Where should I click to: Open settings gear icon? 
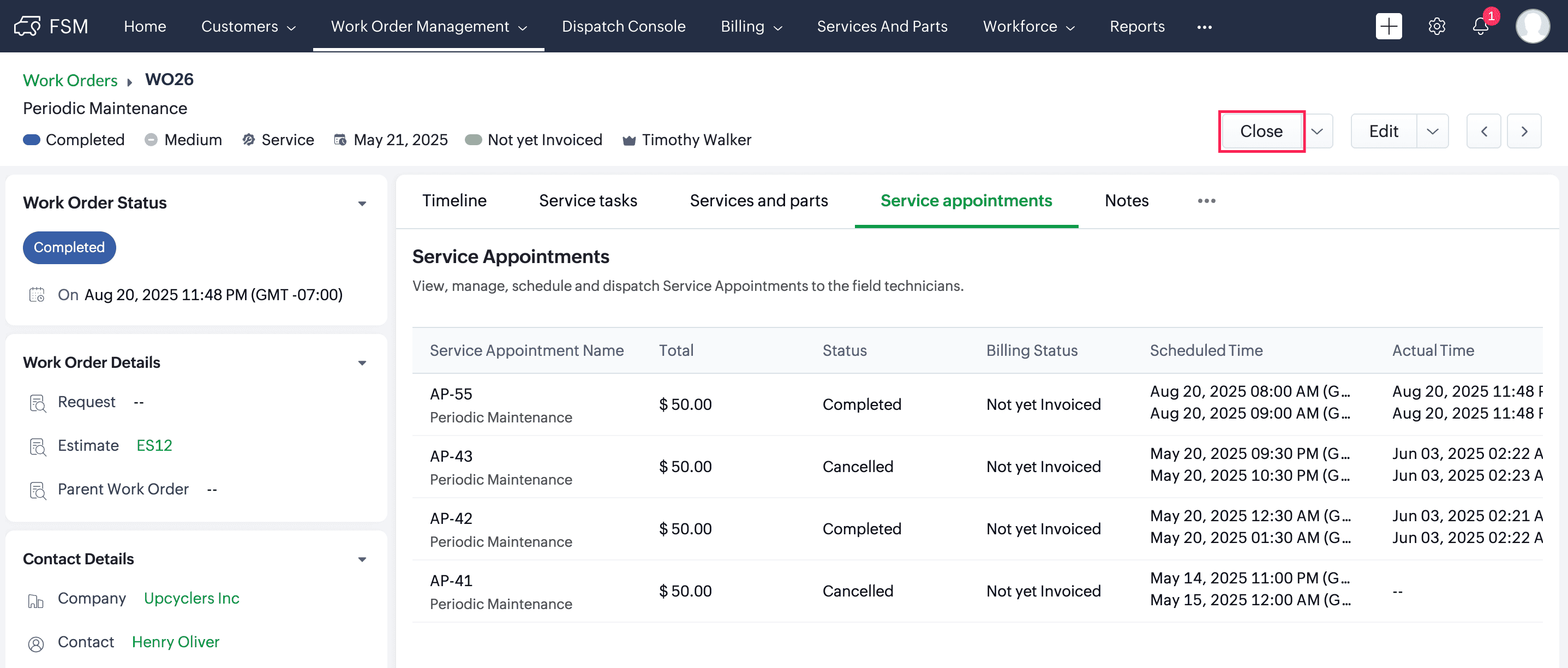(x=1437, y=26)
